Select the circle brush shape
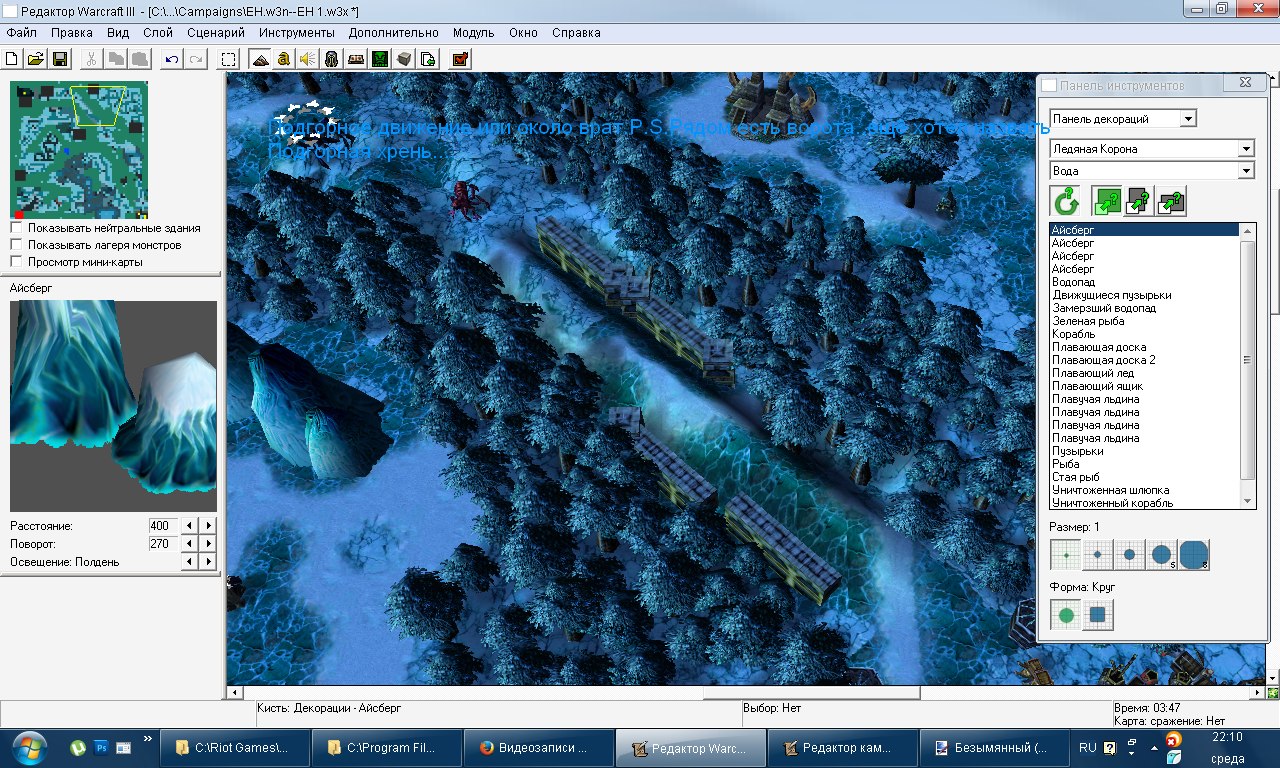The width and height of the screenshot is (1280, 768). [1066, 615]
